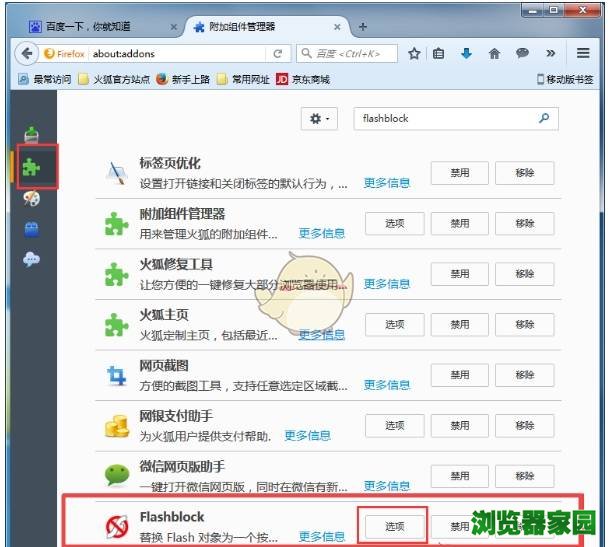Open the Appearance palette sidebar category
Screen dimensions: 615x547
click(32, 199)
